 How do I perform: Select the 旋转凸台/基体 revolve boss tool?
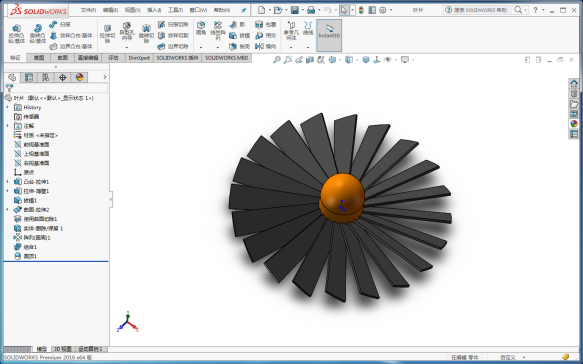[38, 33]
